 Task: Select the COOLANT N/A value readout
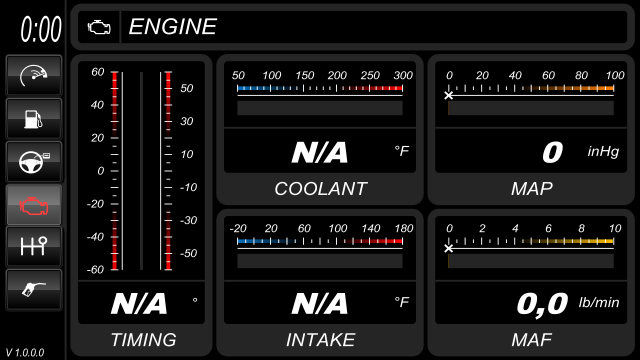pos(320,151)
